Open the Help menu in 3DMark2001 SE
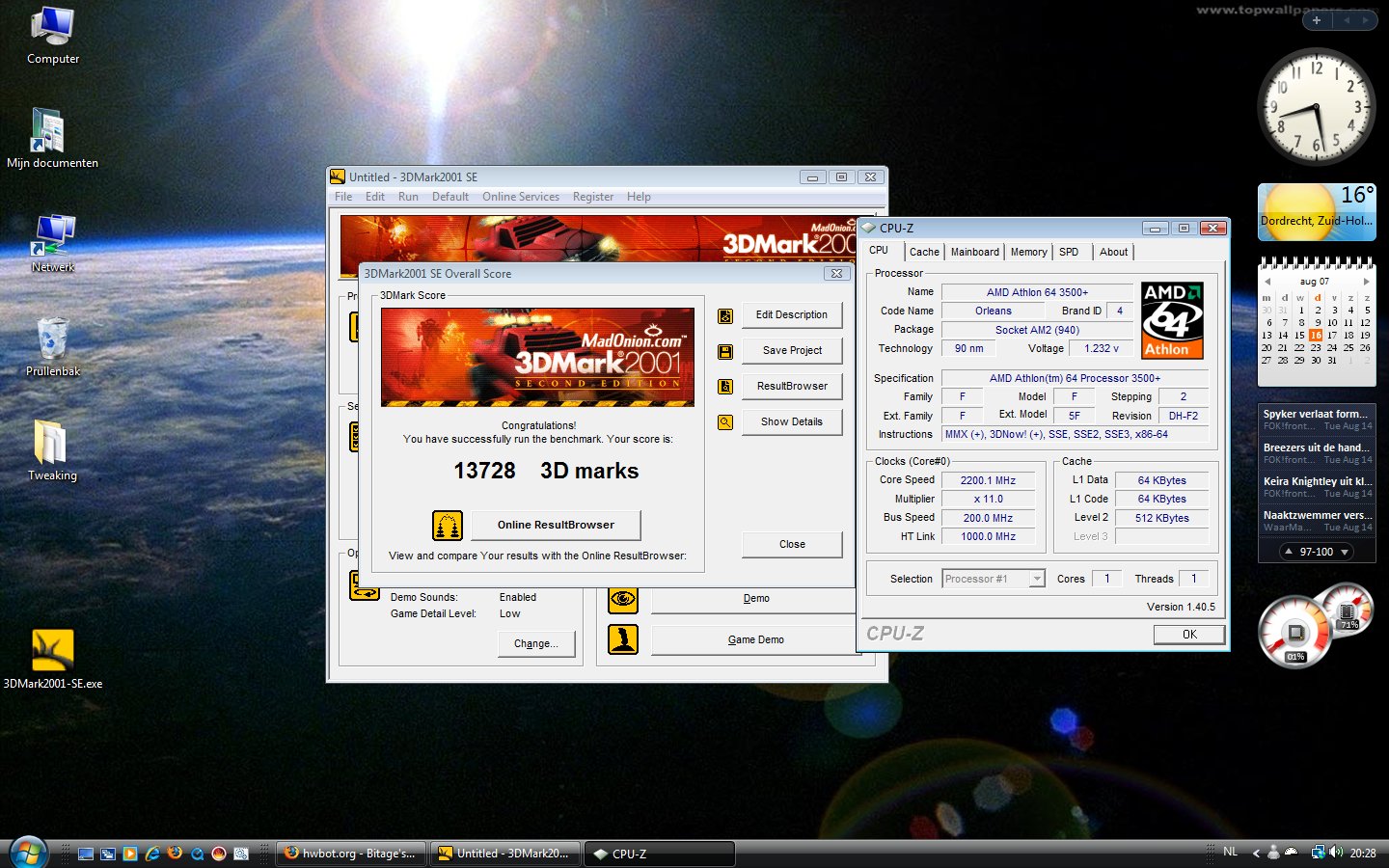The image size is (1389, 868). pyautogui.click(x=639, y=197)
